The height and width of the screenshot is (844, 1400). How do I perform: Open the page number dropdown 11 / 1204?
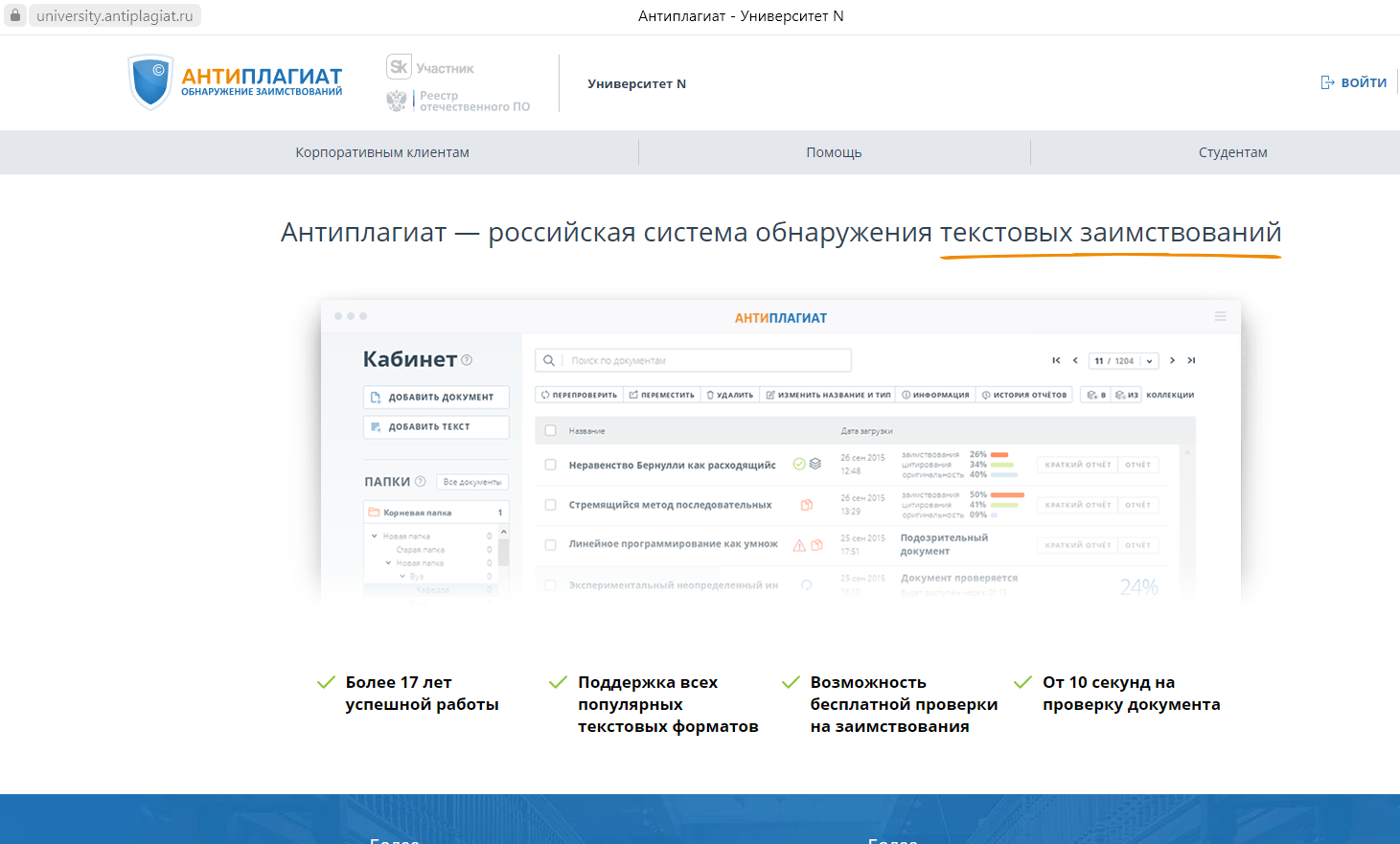pos(1124,361)
